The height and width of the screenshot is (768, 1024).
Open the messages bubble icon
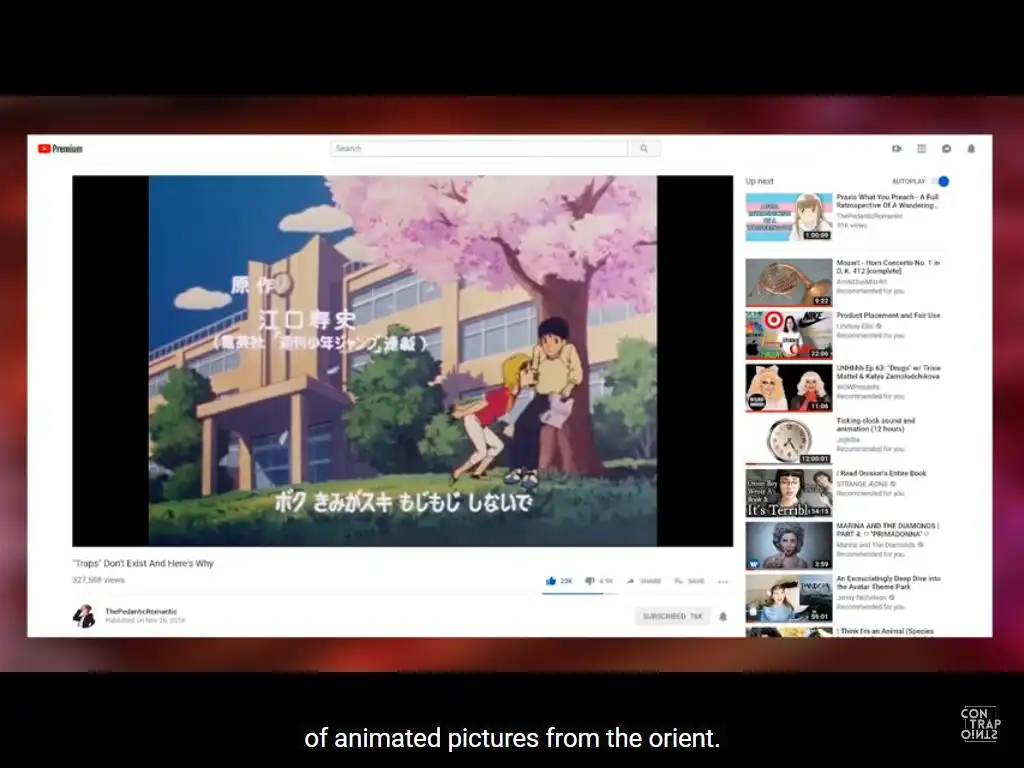[x=946, y=149]
